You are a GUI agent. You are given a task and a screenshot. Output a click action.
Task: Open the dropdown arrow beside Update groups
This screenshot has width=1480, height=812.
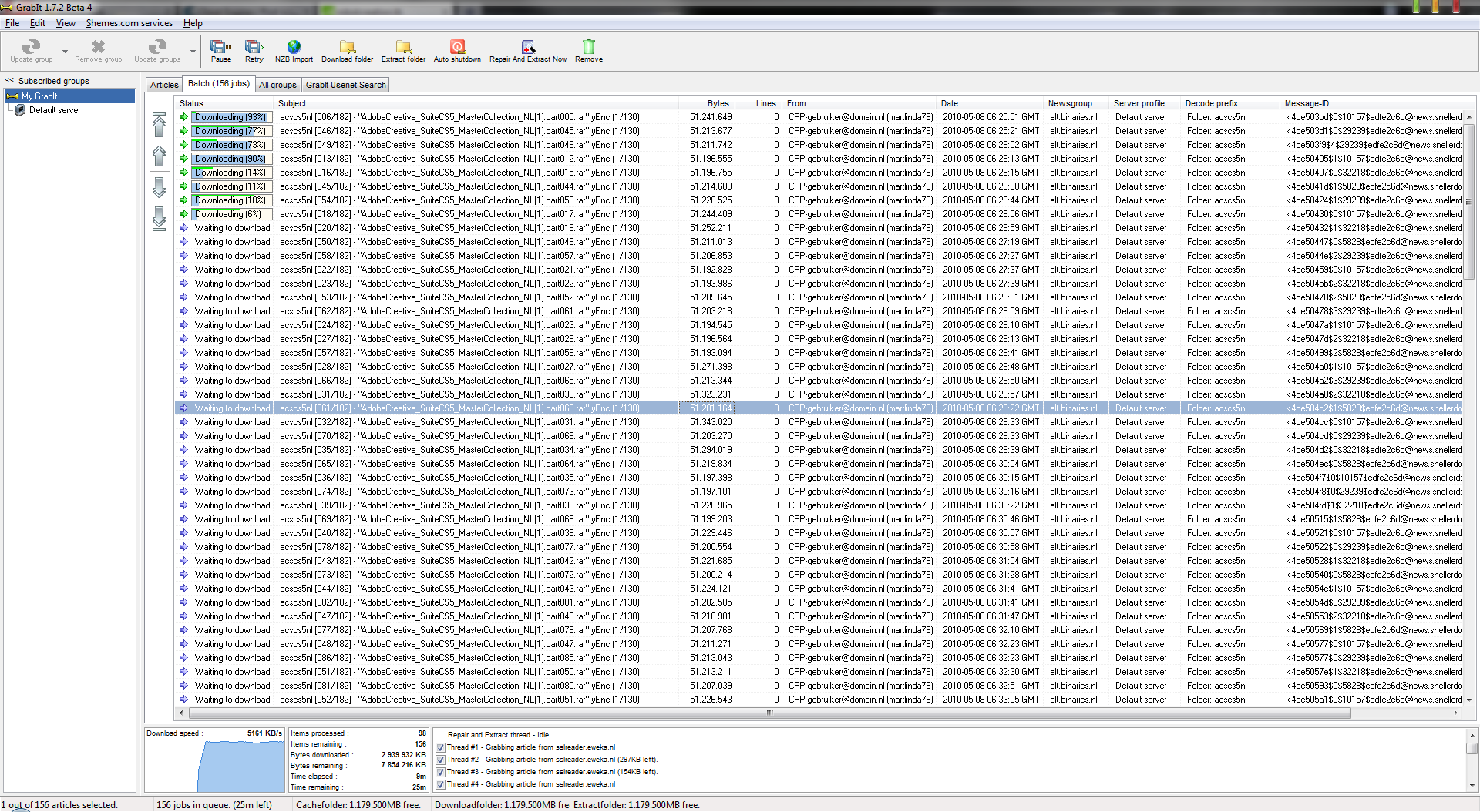[193, 52]
